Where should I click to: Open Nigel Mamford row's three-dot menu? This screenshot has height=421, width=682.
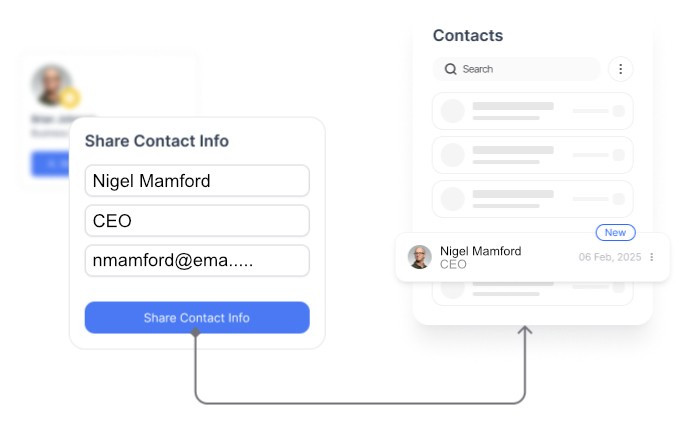[652, 257]
